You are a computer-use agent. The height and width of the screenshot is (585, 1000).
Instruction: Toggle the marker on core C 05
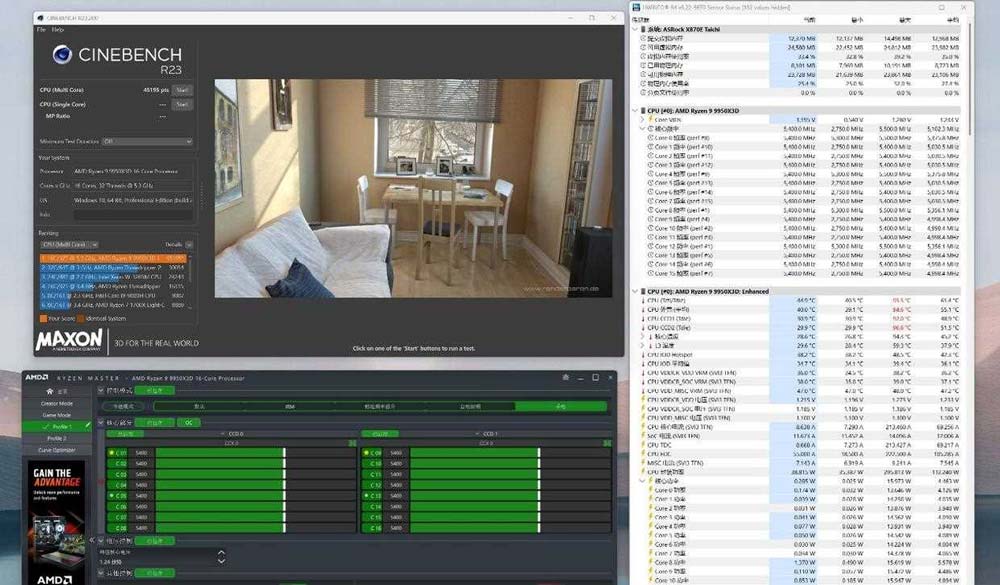tap(111, 496)
